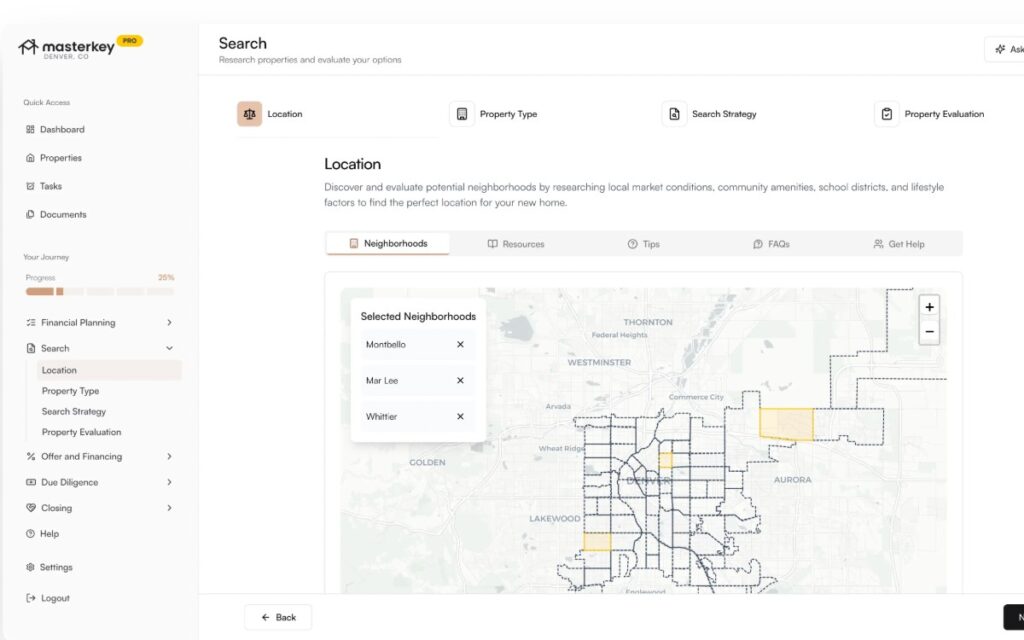Remove Mar Lee from selected neighborhoods
The width and height of the screenshot is (1024, 640).
pyautogui.click(x=460, y=381)
